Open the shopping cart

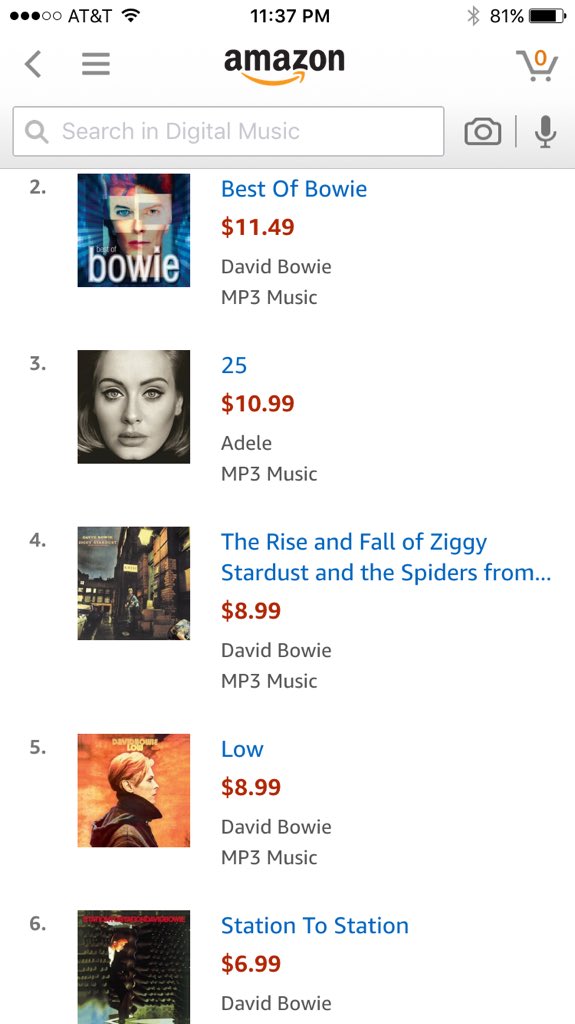tap(536, 65)
